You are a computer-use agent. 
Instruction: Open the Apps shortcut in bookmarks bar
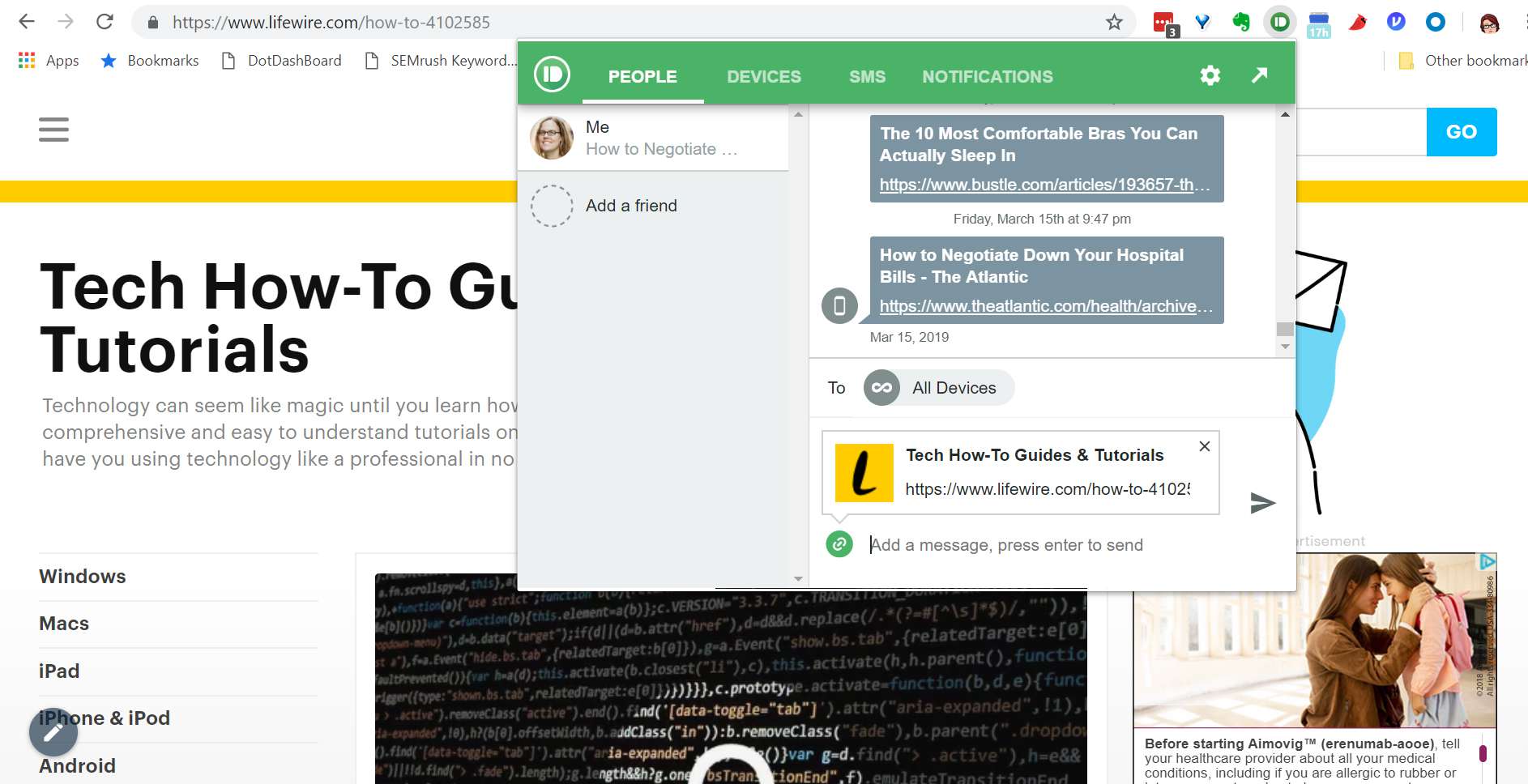[49, 61]
